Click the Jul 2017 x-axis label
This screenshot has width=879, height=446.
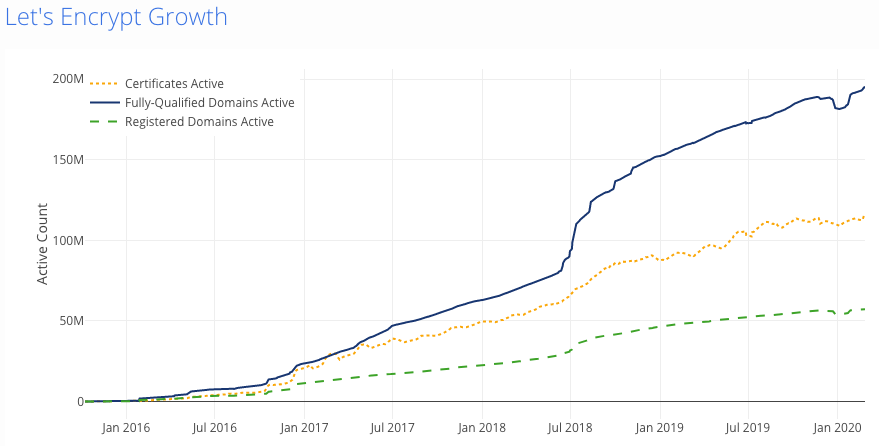(392, 428)
